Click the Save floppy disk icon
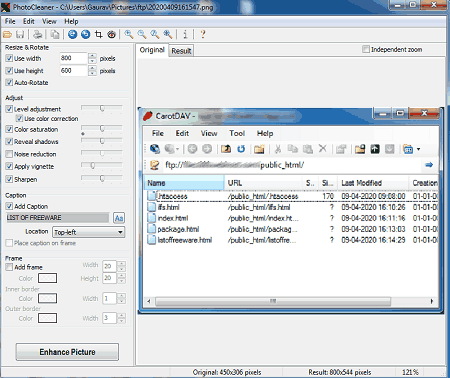The height and width of the screenshot is (378, 450). [x=20, y=34]
